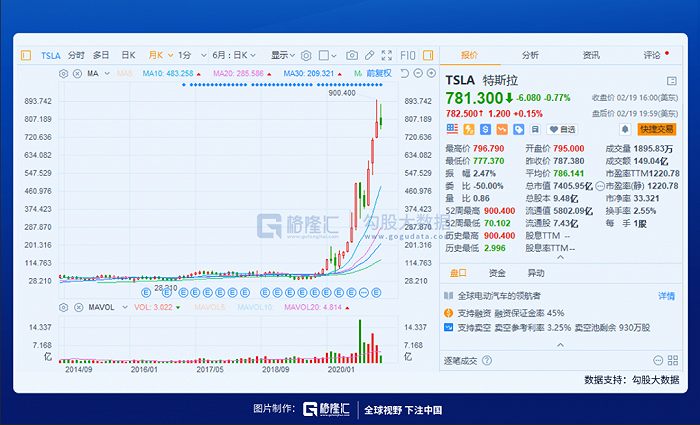Toggle the right panel icon beside FIO
The image size is (700, 425).
click(428, 55)
